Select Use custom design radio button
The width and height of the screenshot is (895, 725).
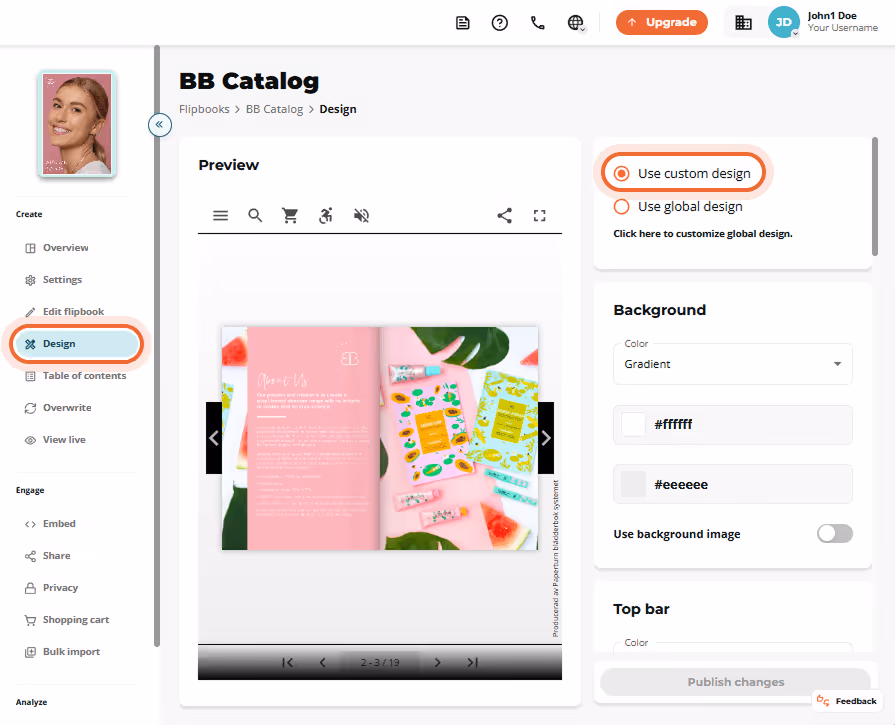tap(622, 174)
